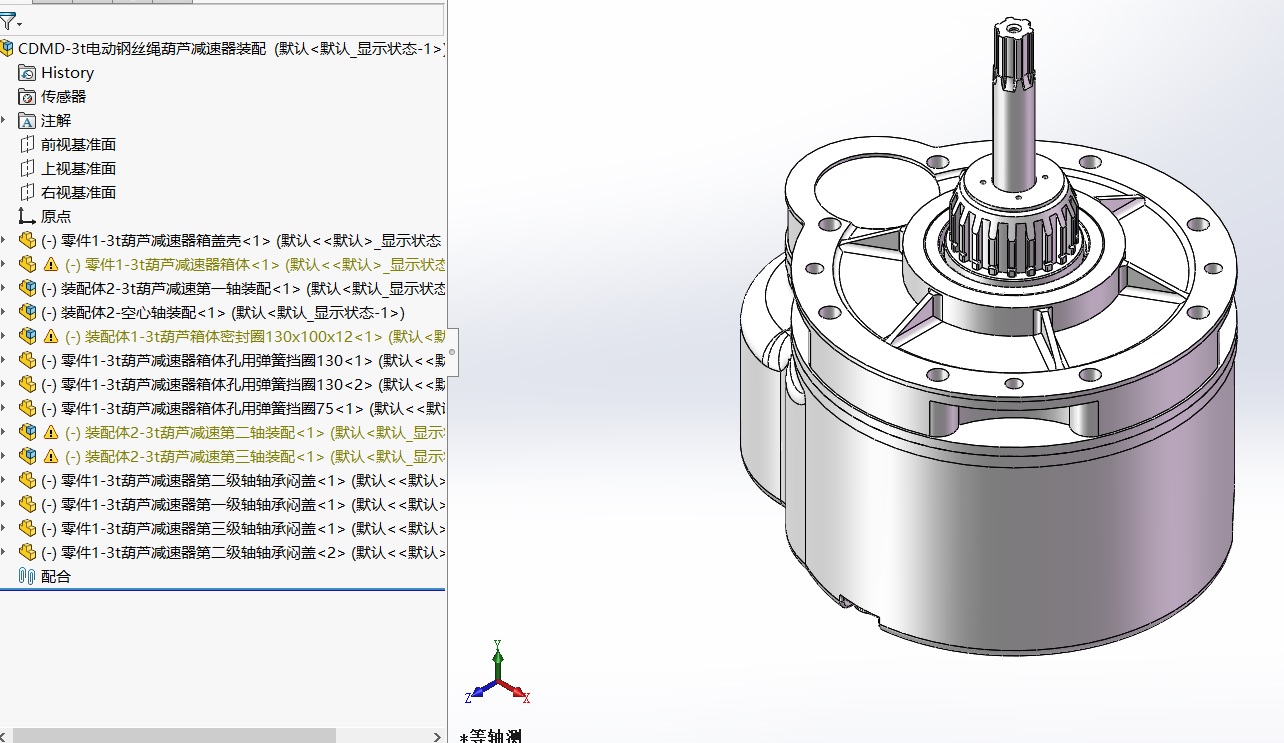Click the warning triangle on 第二轴装配<1>
The width and height of the screenshot is (1284, 743).
point(51,432)
